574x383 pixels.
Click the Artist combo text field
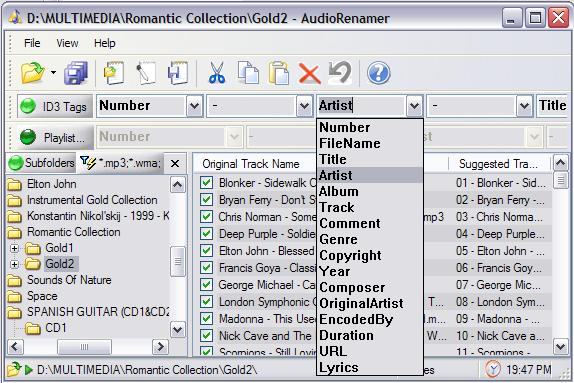361,106
